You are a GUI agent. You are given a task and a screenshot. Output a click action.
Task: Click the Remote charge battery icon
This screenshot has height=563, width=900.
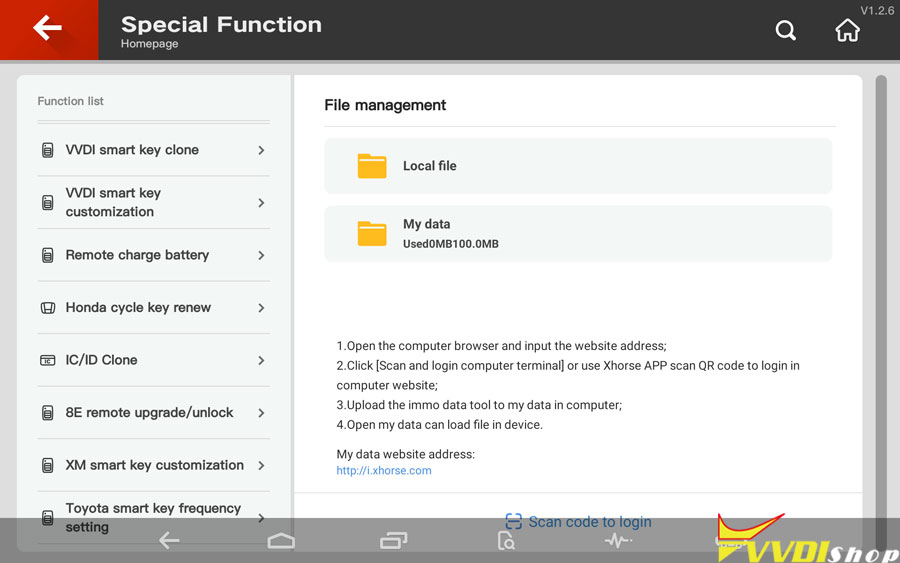48,255
